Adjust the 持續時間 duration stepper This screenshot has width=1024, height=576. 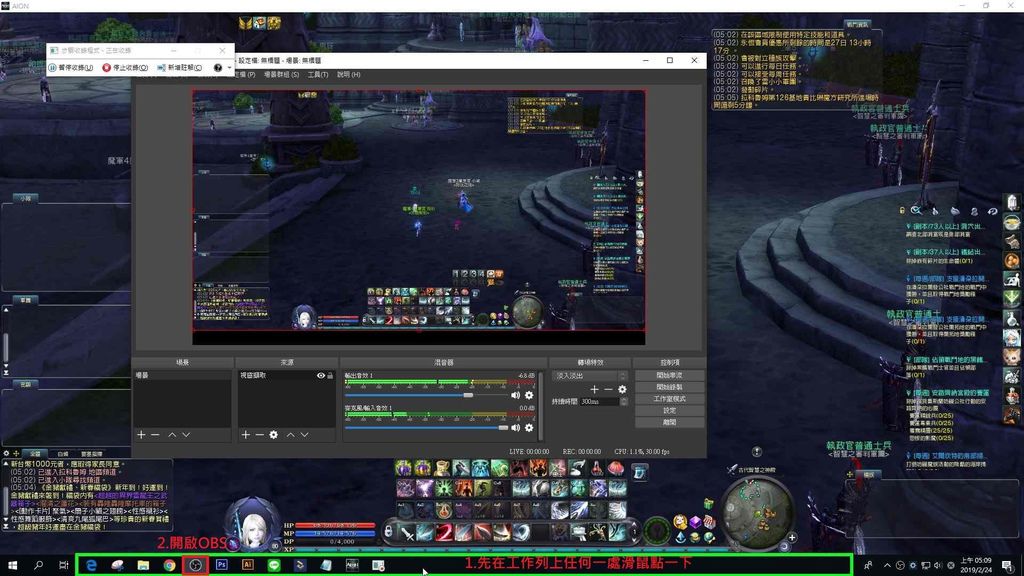[x=624, y=402]
